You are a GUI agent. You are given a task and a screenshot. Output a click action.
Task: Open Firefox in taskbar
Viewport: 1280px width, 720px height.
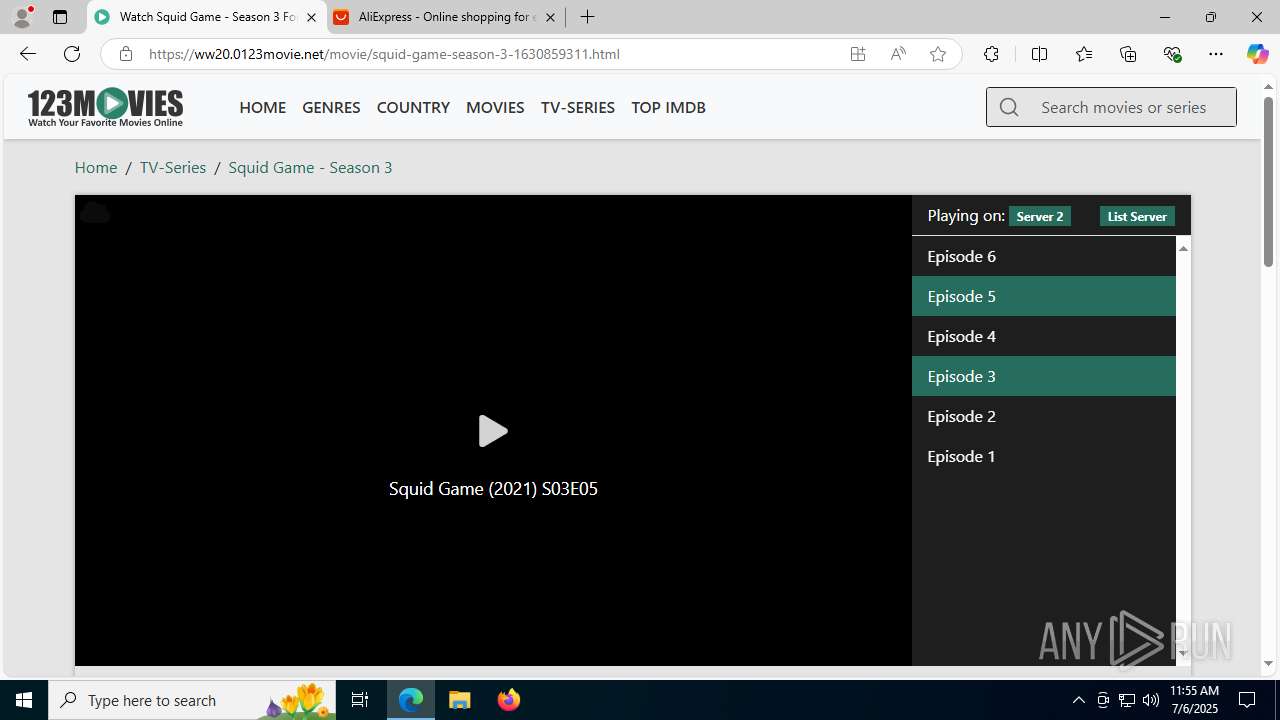508,700
